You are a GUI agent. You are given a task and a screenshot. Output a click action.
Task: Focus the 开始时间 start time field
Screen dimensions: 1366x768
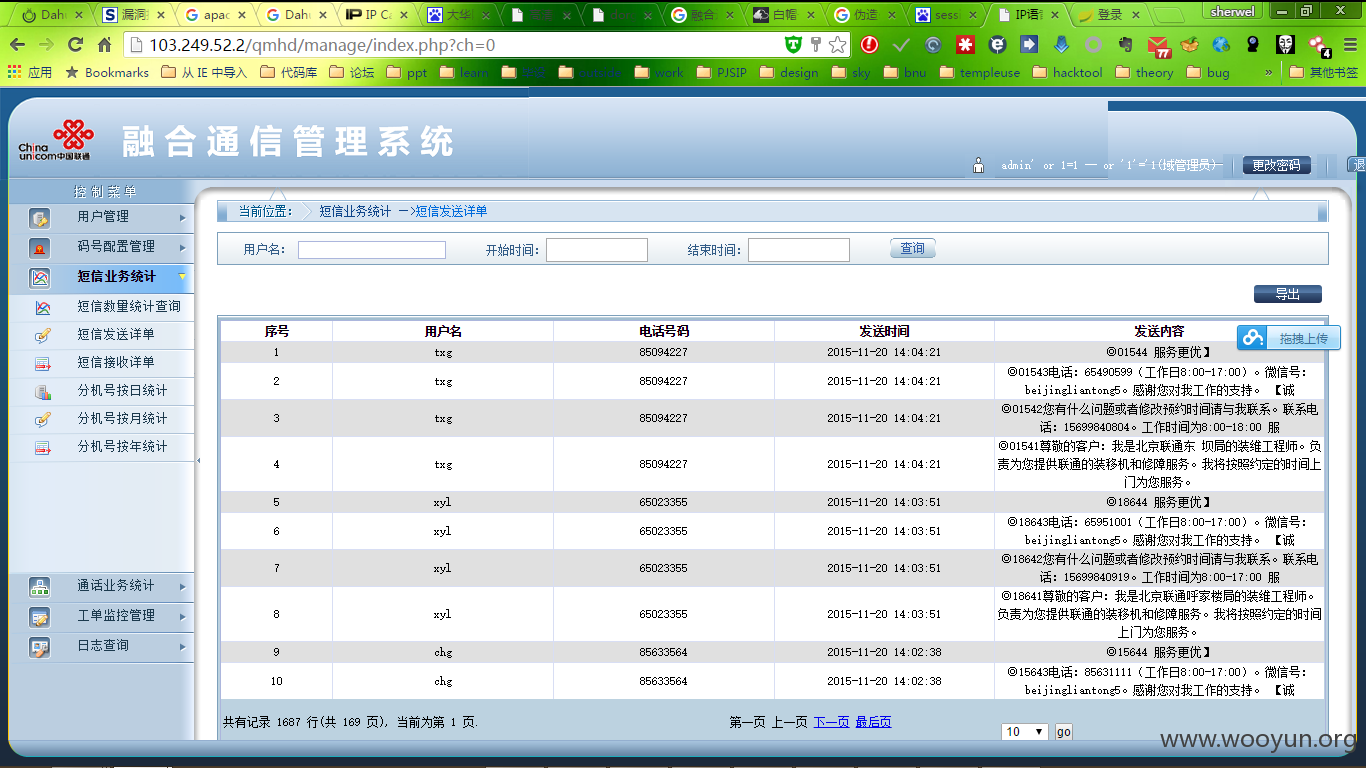597,250
